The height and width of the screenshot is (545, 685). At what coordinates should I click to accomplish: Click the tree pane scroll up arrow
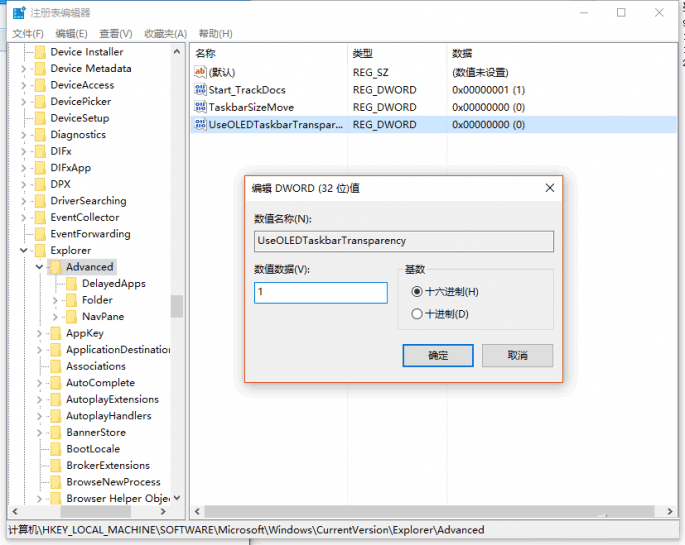pyautogui.click(x=177, y=52)
